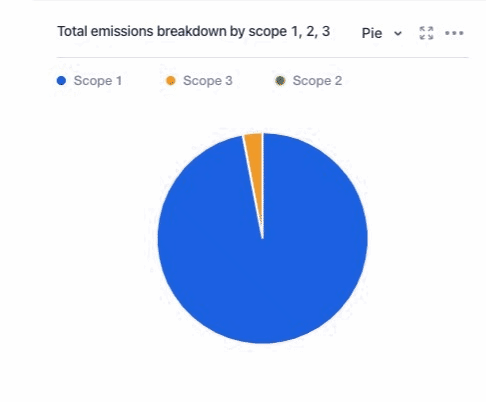Viewport: 486px width, 402px height.
Task: Open the Pie chart type dropdown
Action: click(x=382, y=33)
